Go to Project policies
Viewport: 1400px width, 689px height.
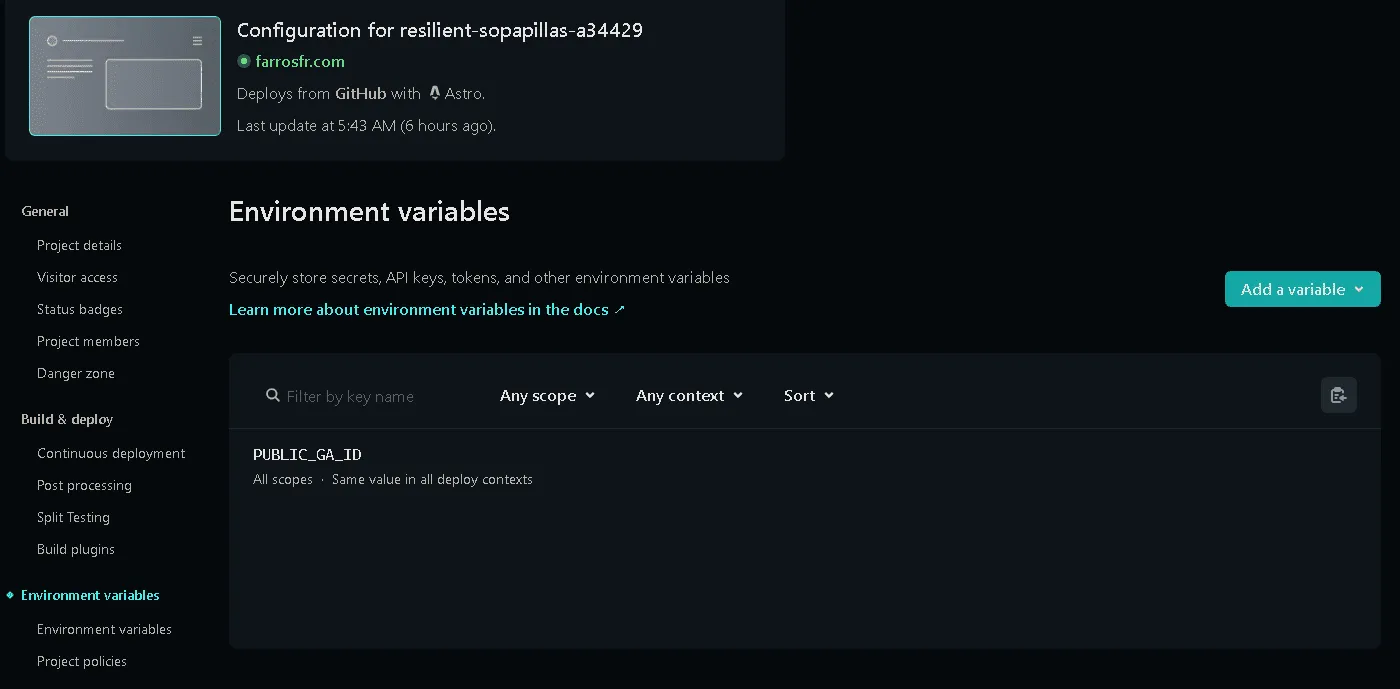[x=82, y=661]
